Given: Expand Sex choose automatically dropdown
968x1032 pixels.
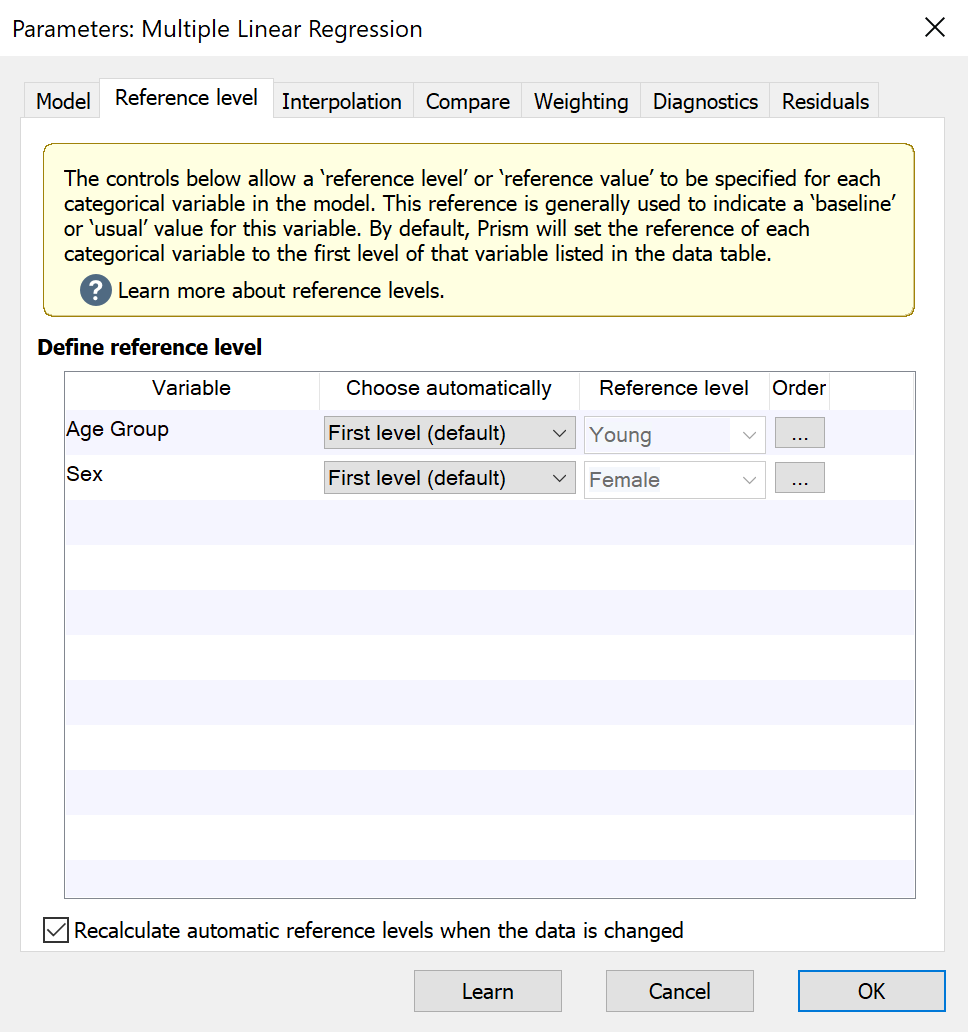Looking at the screenshot, I should point(449,479).
